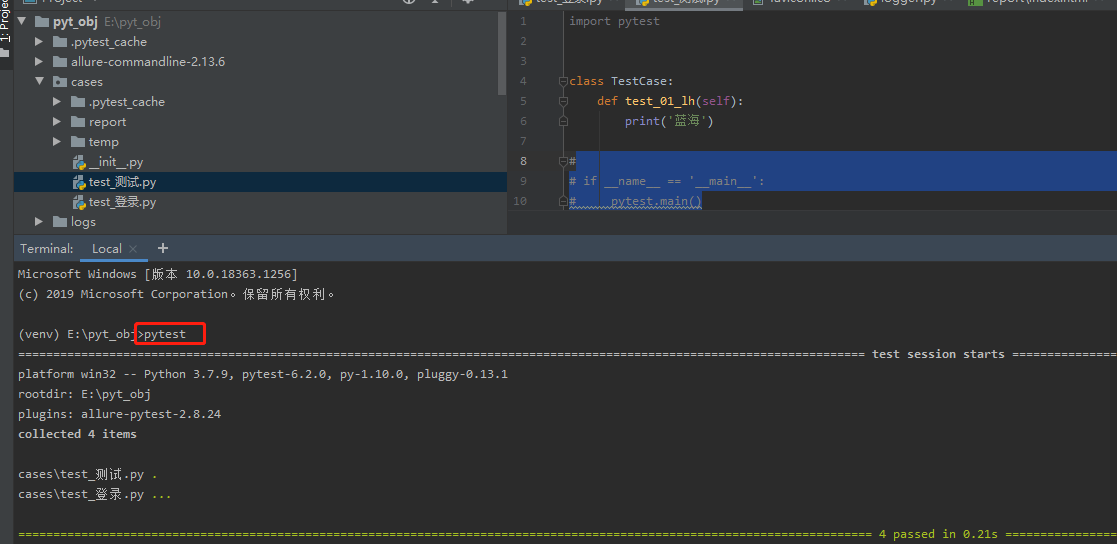Image resolution: width=1117 pixels, height=544 pixels.
Task: Click the 'test session starts' header text
Action: pyautogui.click(x=938, y=354)
